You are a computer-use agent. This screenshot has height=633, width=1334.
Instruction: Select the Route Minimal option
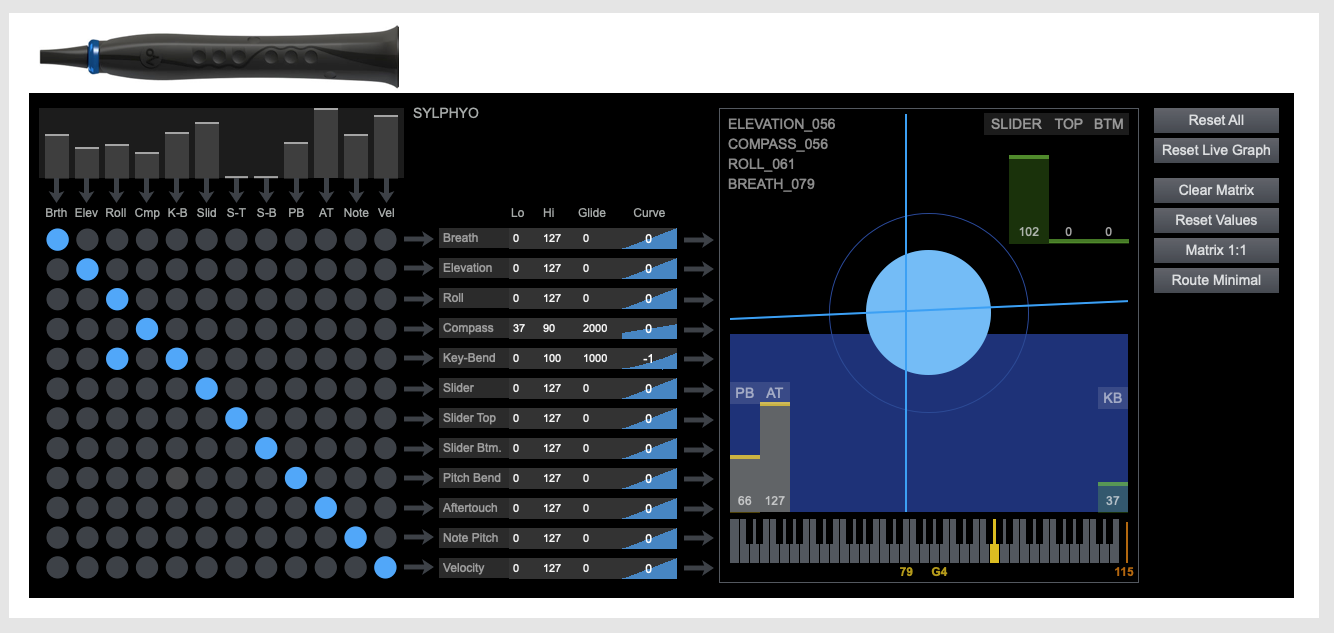tap(1216, 280)
